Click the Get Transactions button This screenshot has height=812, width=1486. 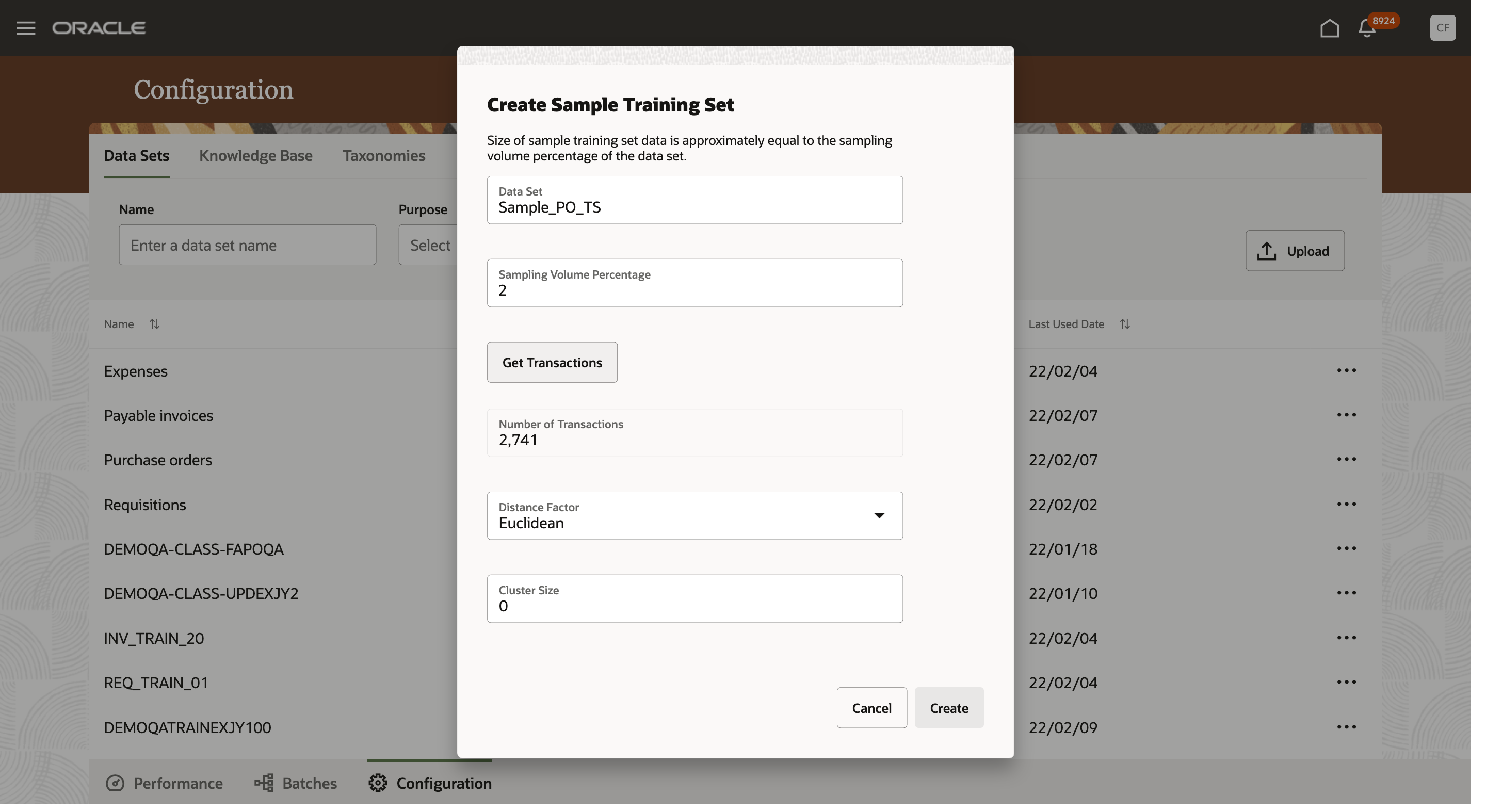pos(552,362)
